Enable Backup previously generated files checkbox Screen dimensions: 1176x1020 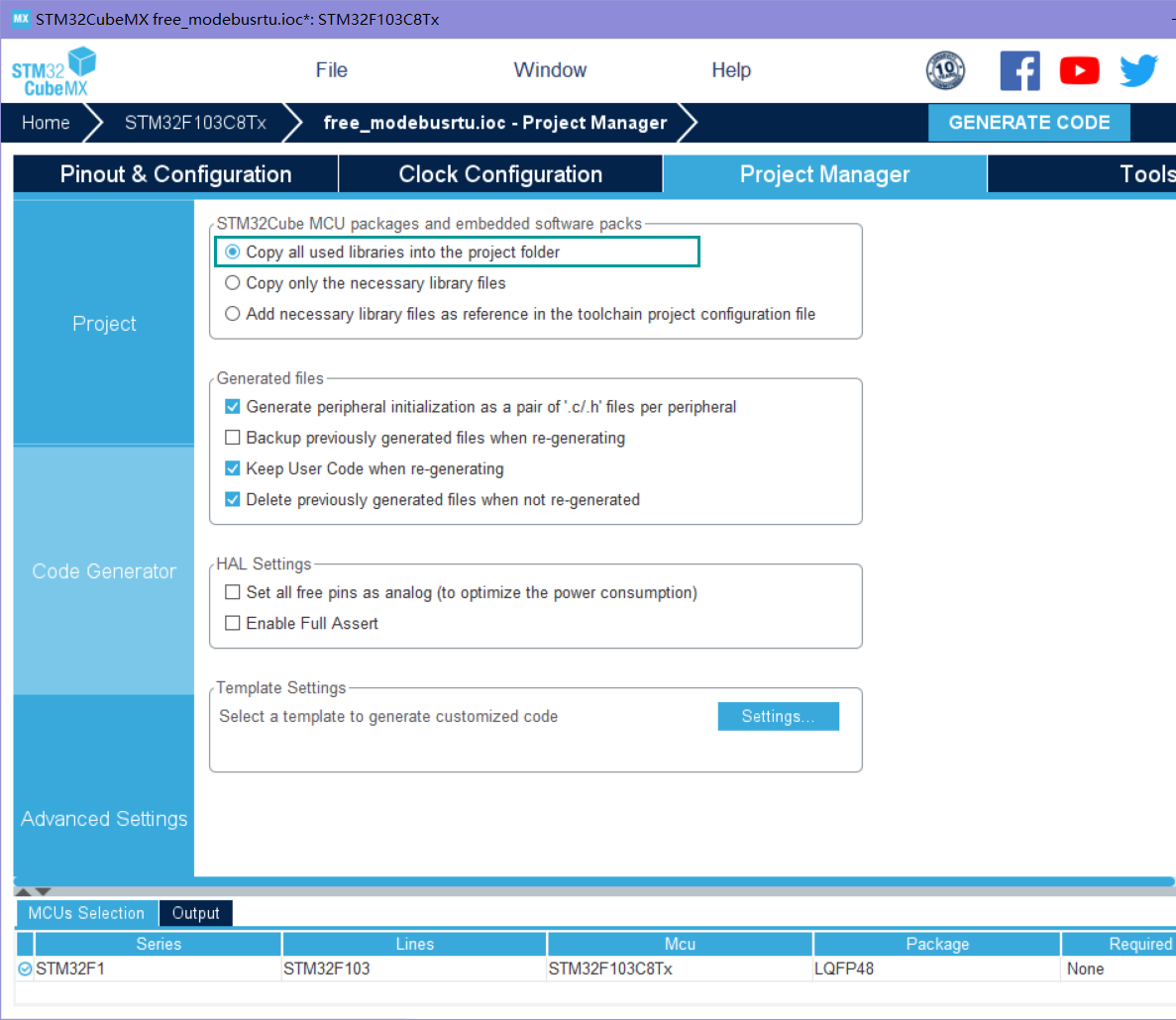[x=233, y=437]
